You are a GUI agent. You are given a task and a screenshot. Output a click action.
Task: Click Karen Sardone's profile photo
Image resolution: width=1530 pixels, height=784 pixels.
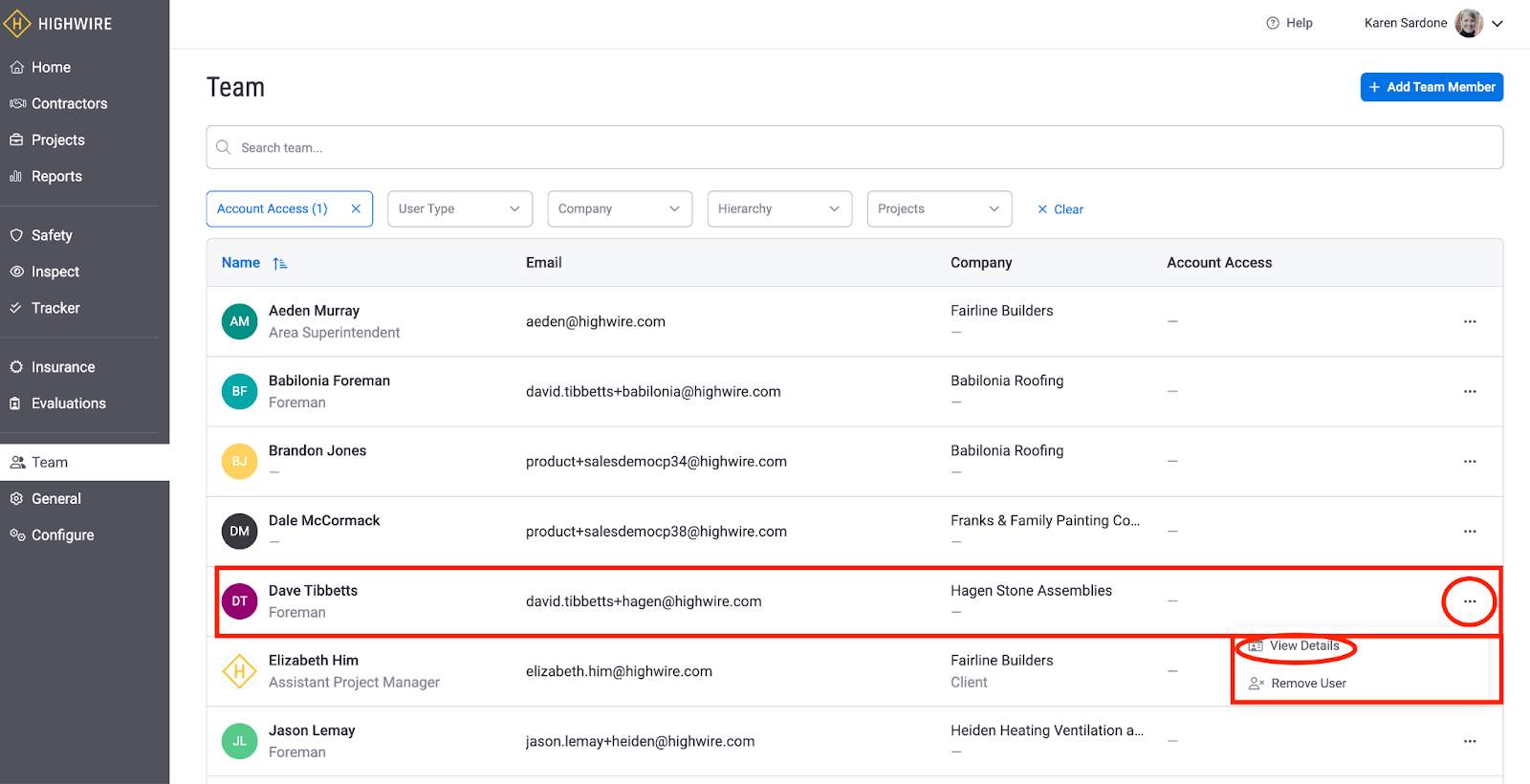pos(1469,23)
